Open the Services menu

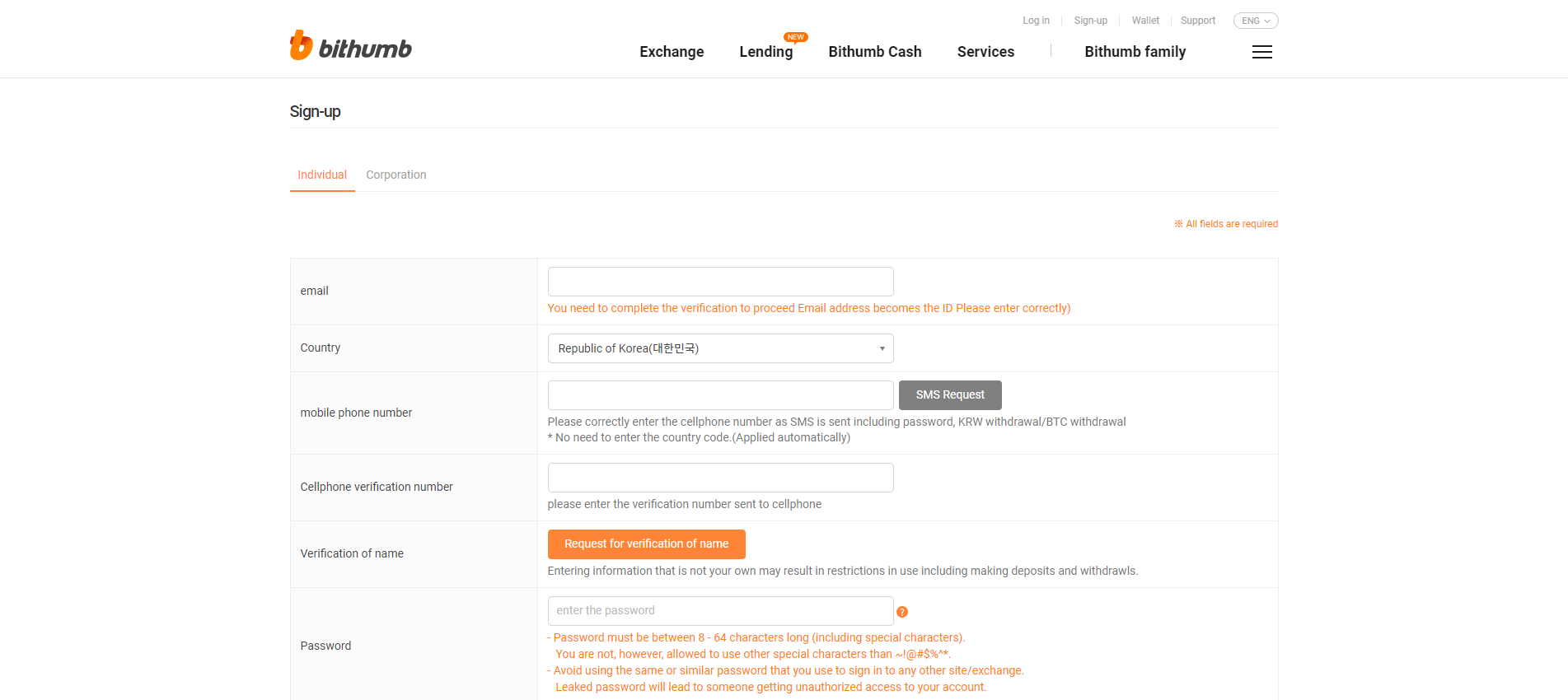coord(985,52)
